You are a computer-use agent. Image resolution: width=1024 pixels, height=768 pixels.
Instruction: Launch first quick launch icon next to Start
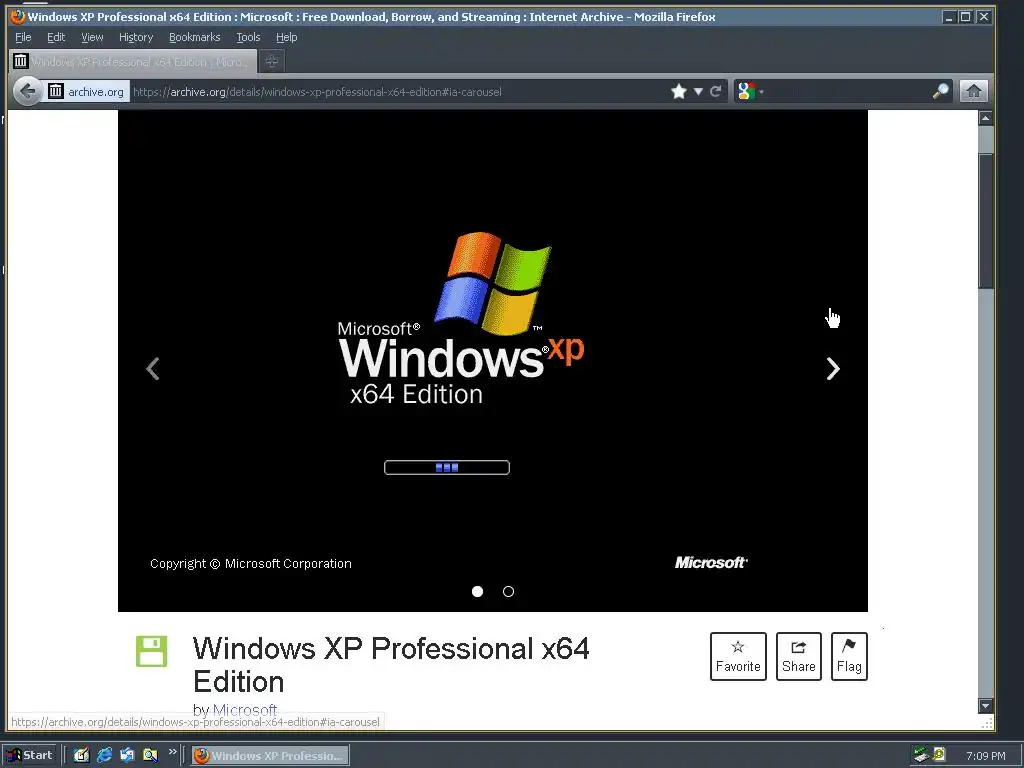pos(81,755)
